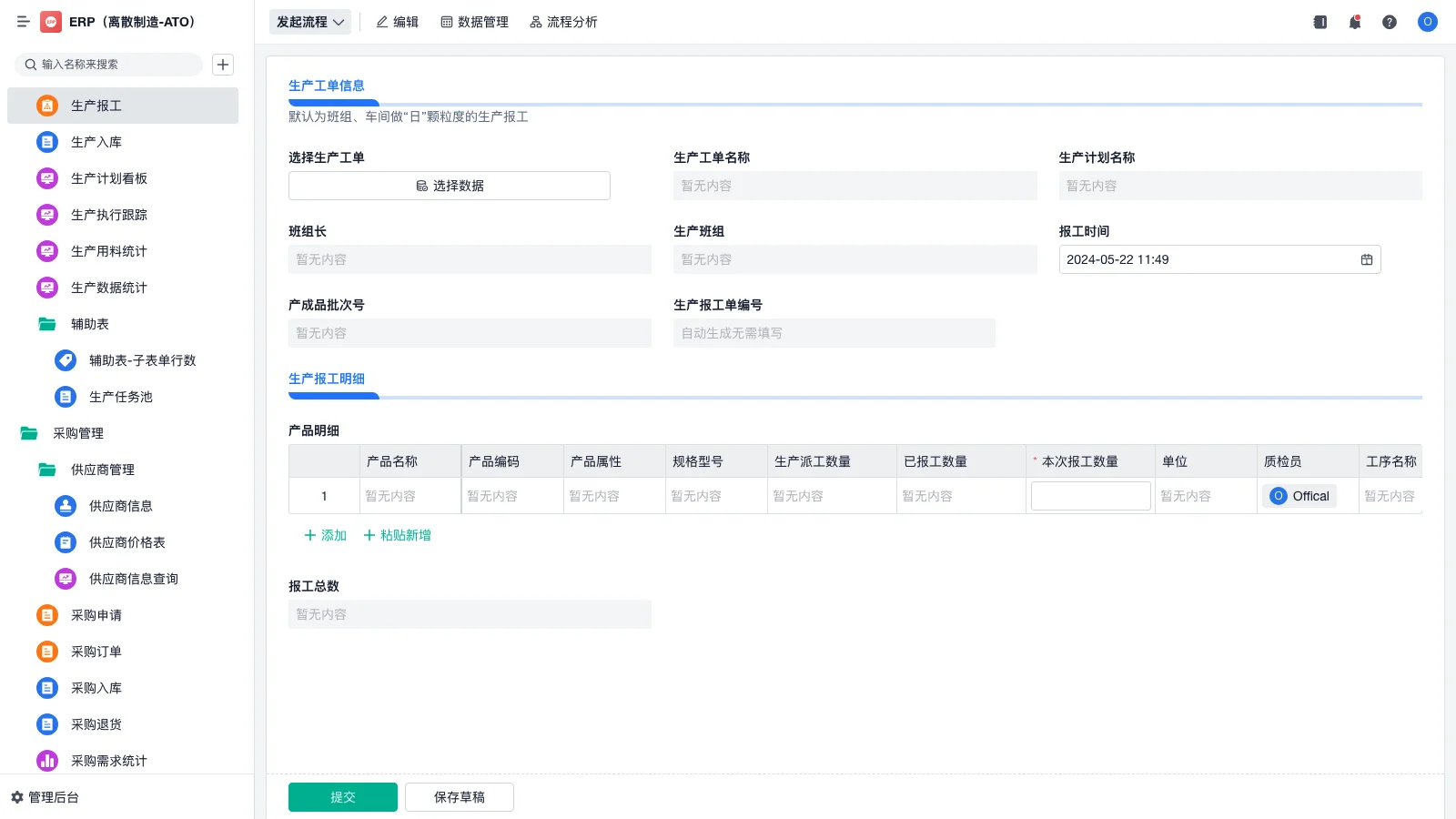Expand the 辅助表 folder

click(89, 324)
